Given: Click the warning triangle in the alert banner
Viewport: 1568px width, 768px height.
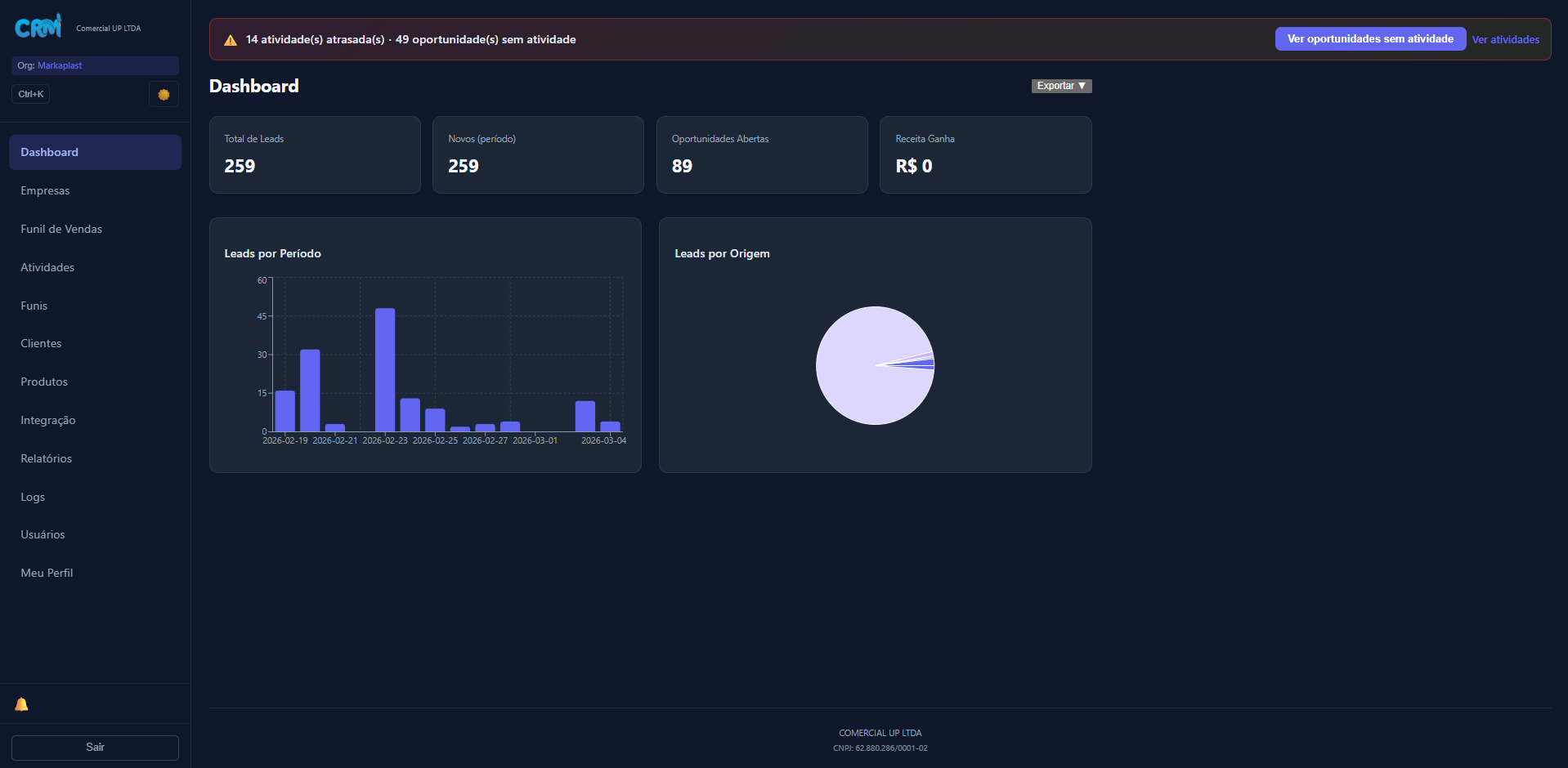Looking at the screenshot, I should 230,38.
